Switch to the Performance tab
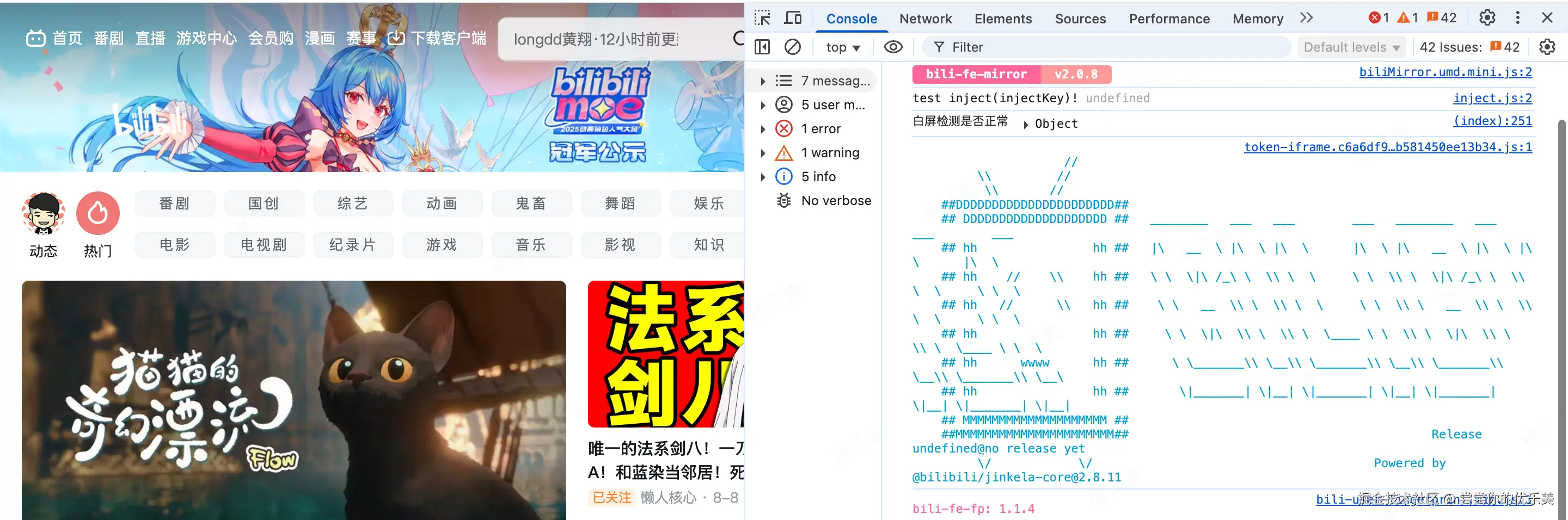Image resolution: width=1568 pixels, height=520 pixels. tap(1169, 18)
